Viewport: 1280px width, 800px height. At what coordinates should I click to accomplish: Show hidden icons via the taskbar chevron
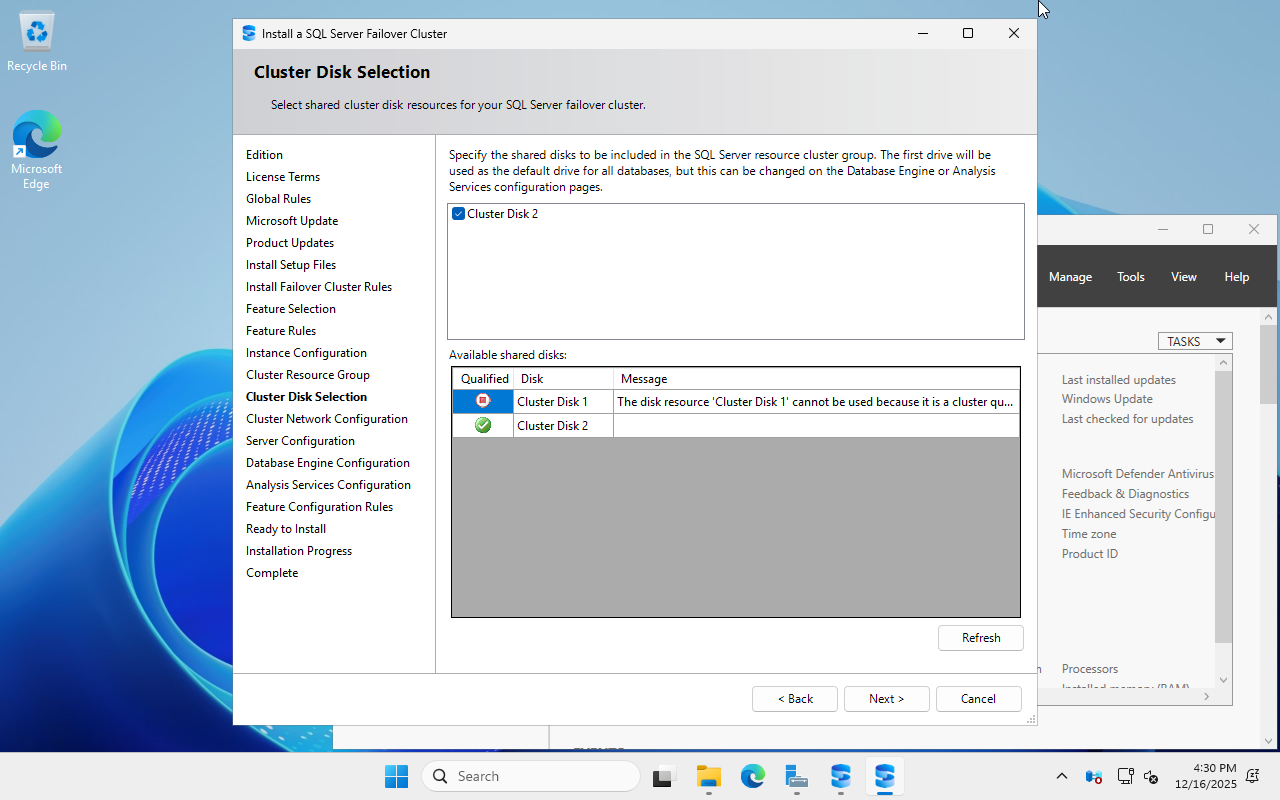pos(1061,776)
